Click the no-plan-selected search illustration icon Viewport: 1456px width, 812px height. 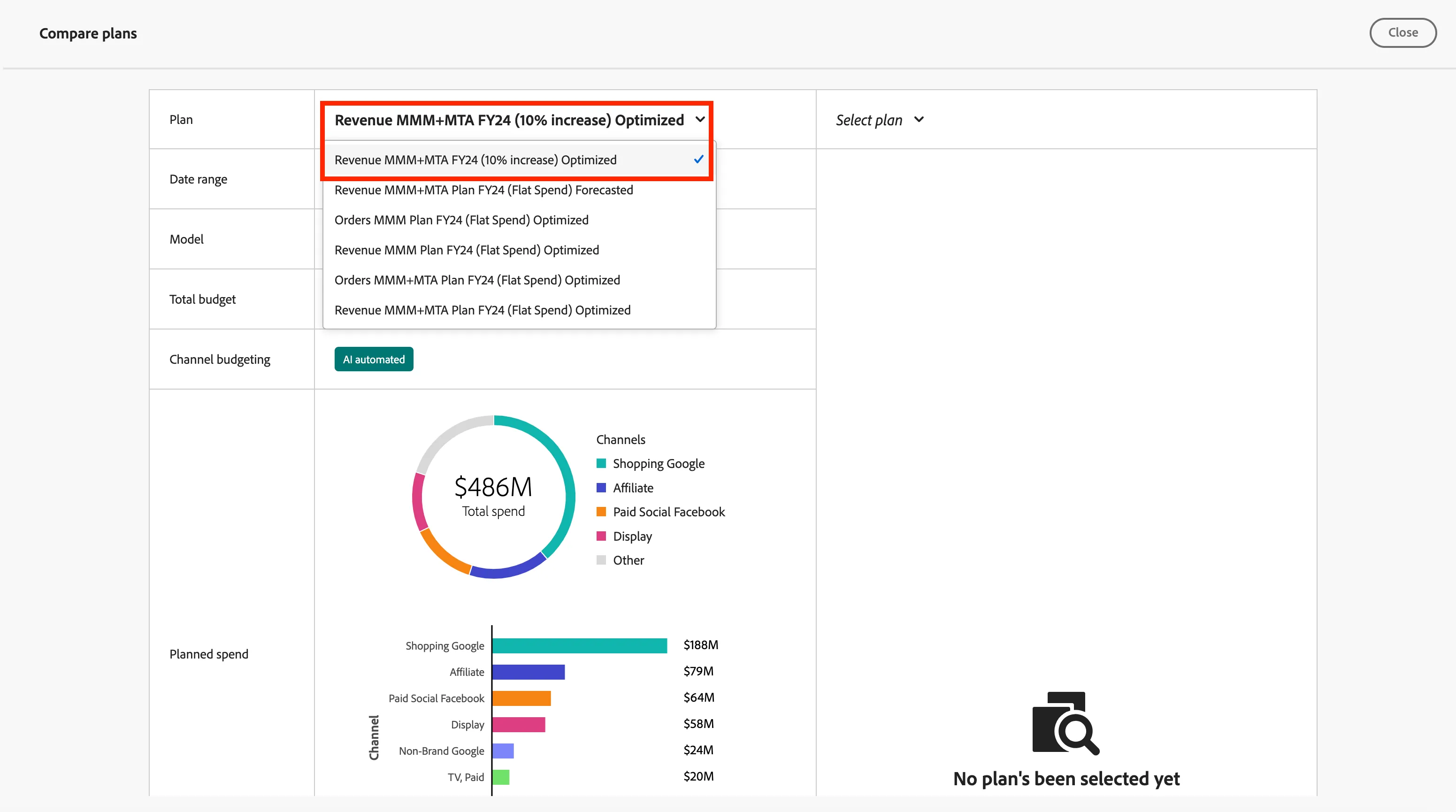1065,723
